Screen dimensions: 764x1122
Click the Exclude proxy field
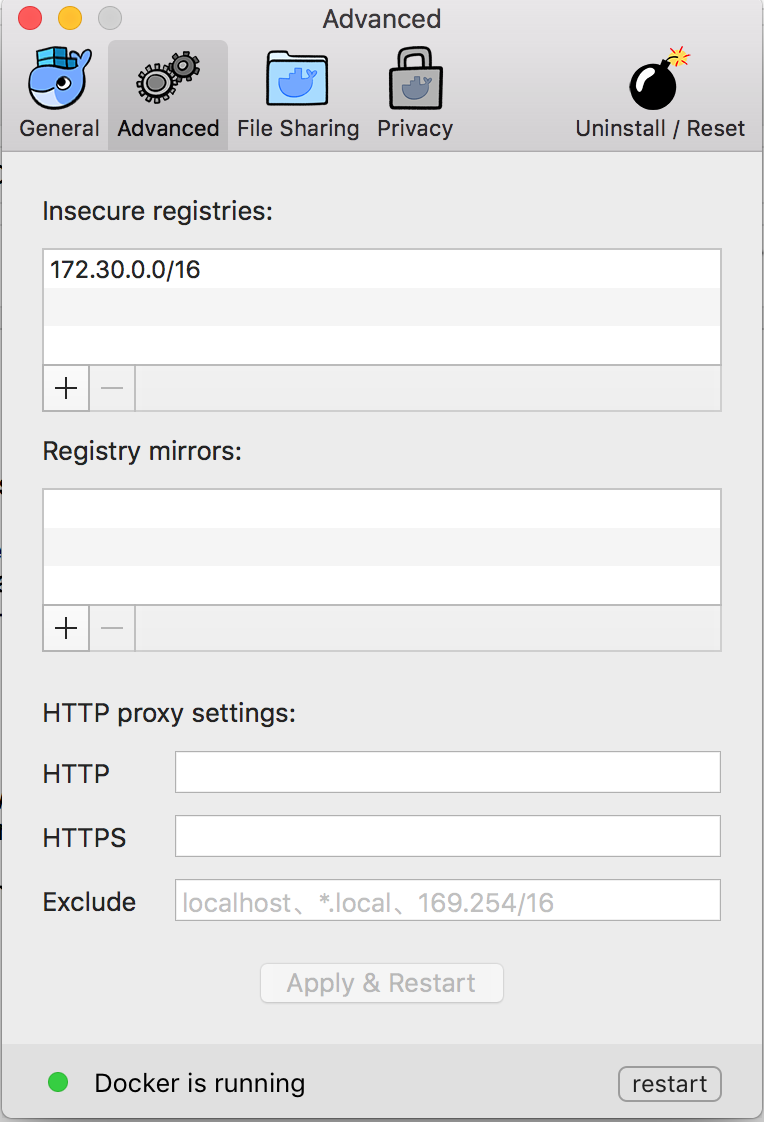click(447, 900)
